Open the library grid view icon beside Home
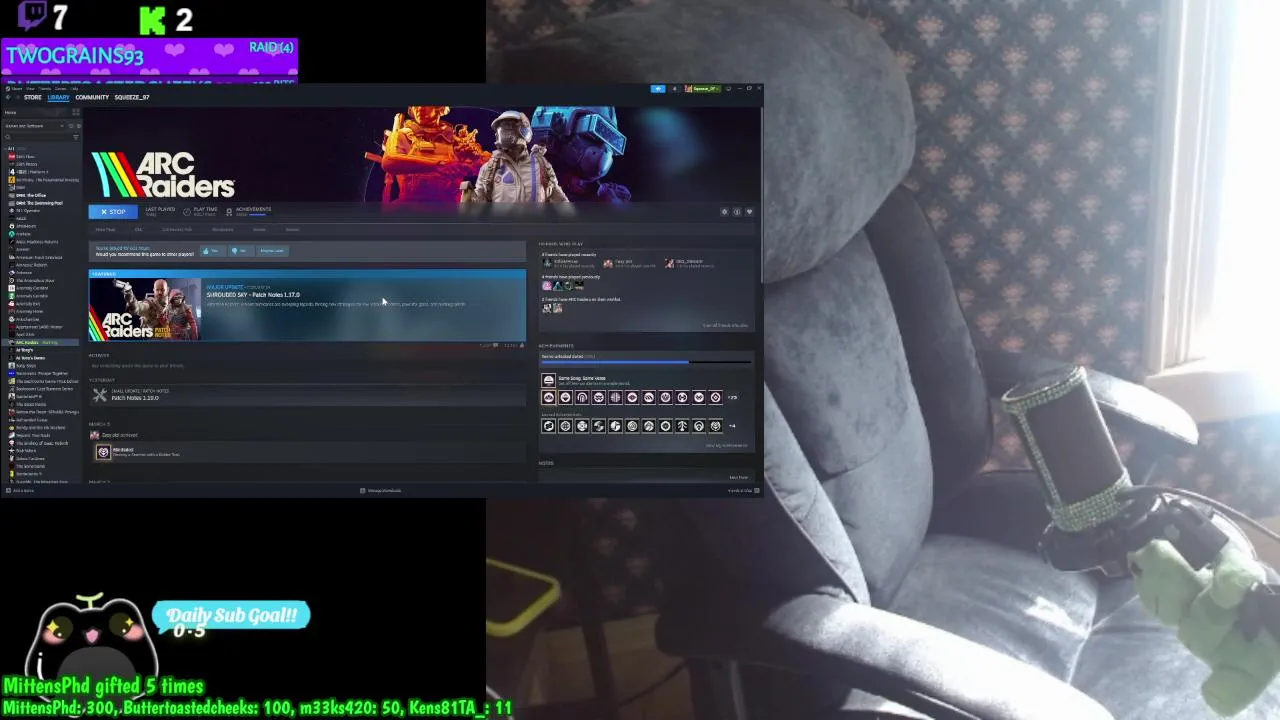The height and width of the screenshot is (720, 1280). pos(76,112)
